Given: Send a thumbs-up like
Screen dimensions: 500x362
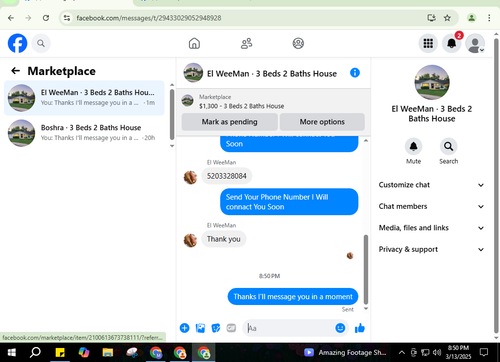Looking at the screenshot, I should (x=360, y=328).
